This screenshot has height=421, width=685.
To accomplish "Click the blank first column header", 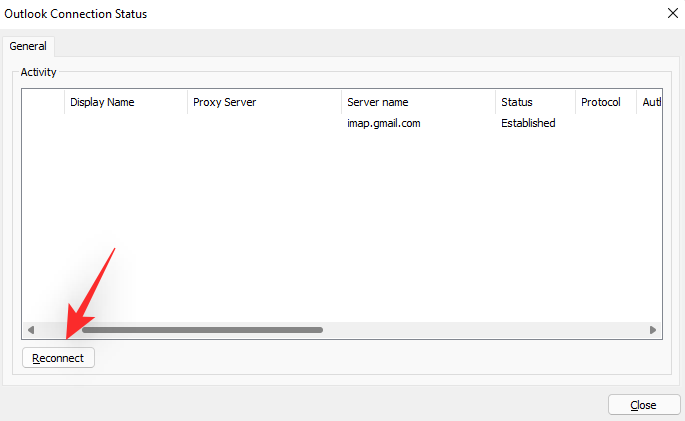I will pos(43,102).
